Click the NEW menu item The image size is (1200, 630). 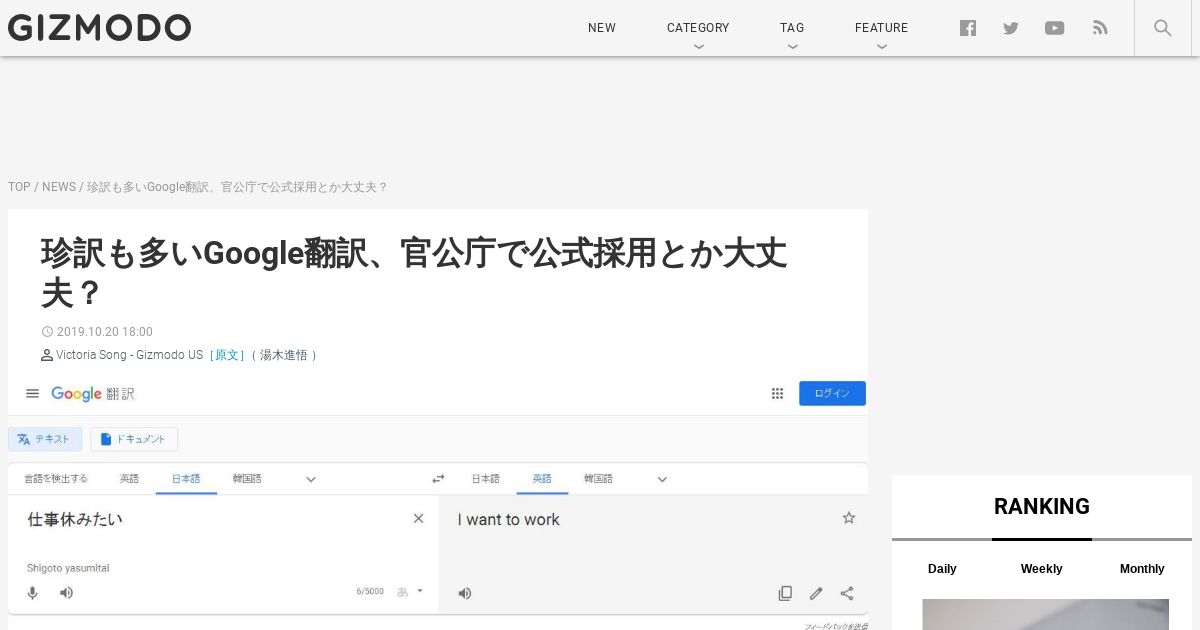(x=602, y=28)
